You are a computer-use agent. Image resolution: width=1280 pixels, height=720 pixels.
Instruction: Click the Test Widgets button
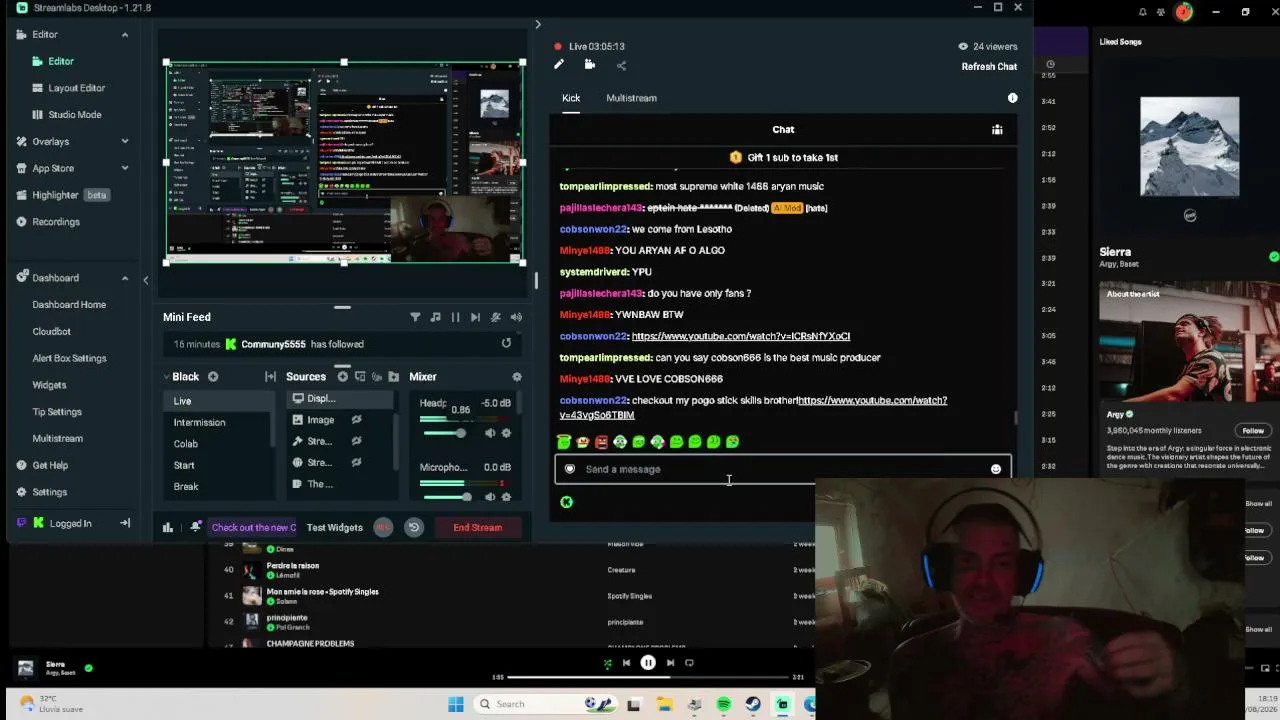coord(334,527)
